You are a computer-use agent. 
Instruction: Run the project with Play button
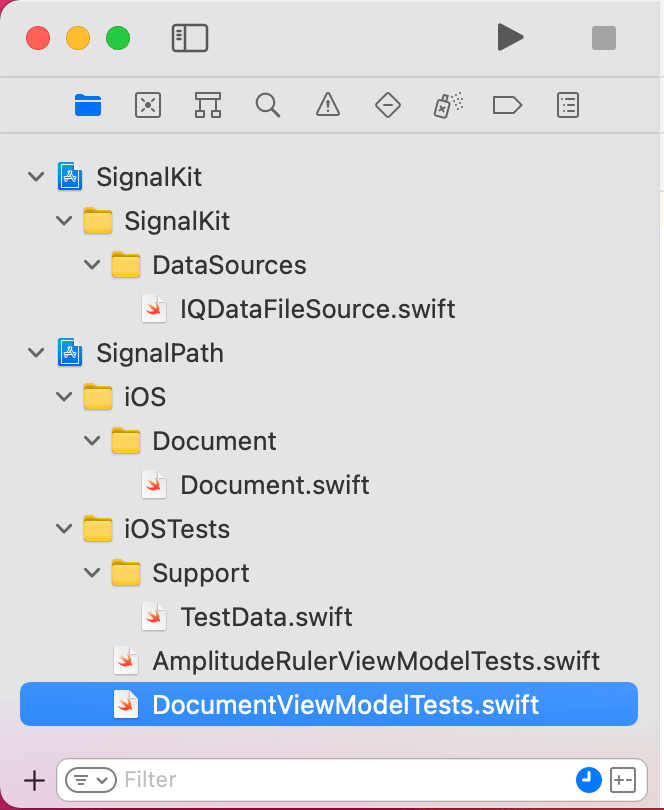tap(510, 39)
